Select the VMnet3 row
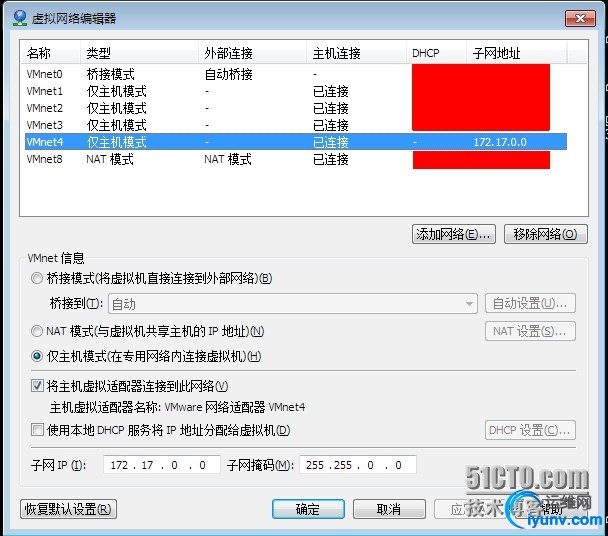 (x=296, y=125)
